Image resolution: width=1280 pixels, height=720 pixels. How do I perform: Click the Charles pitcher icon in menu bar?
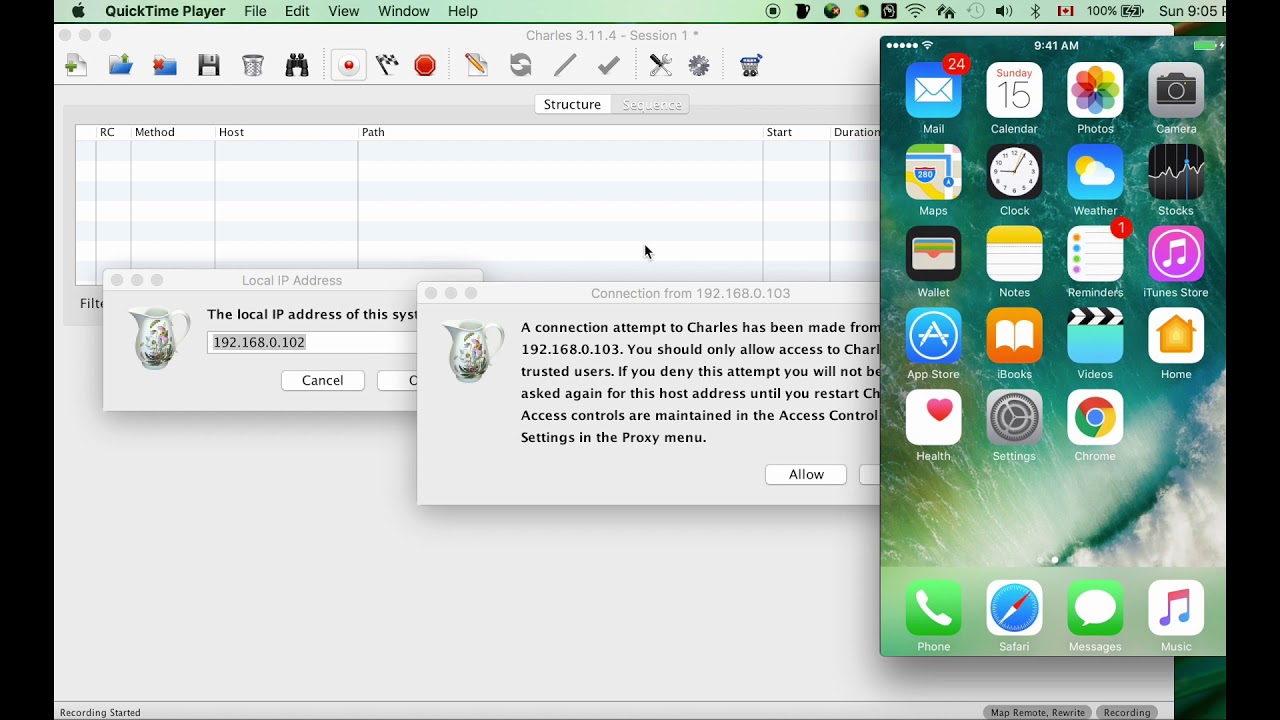(802, 11)
